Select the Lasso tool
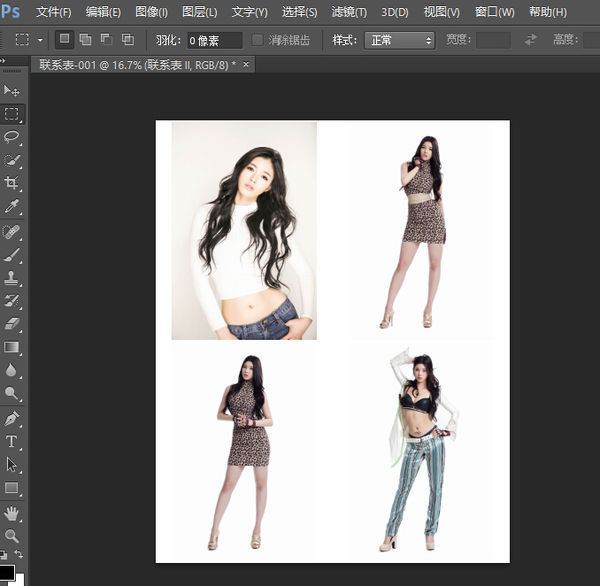 (x=12, y=137)
